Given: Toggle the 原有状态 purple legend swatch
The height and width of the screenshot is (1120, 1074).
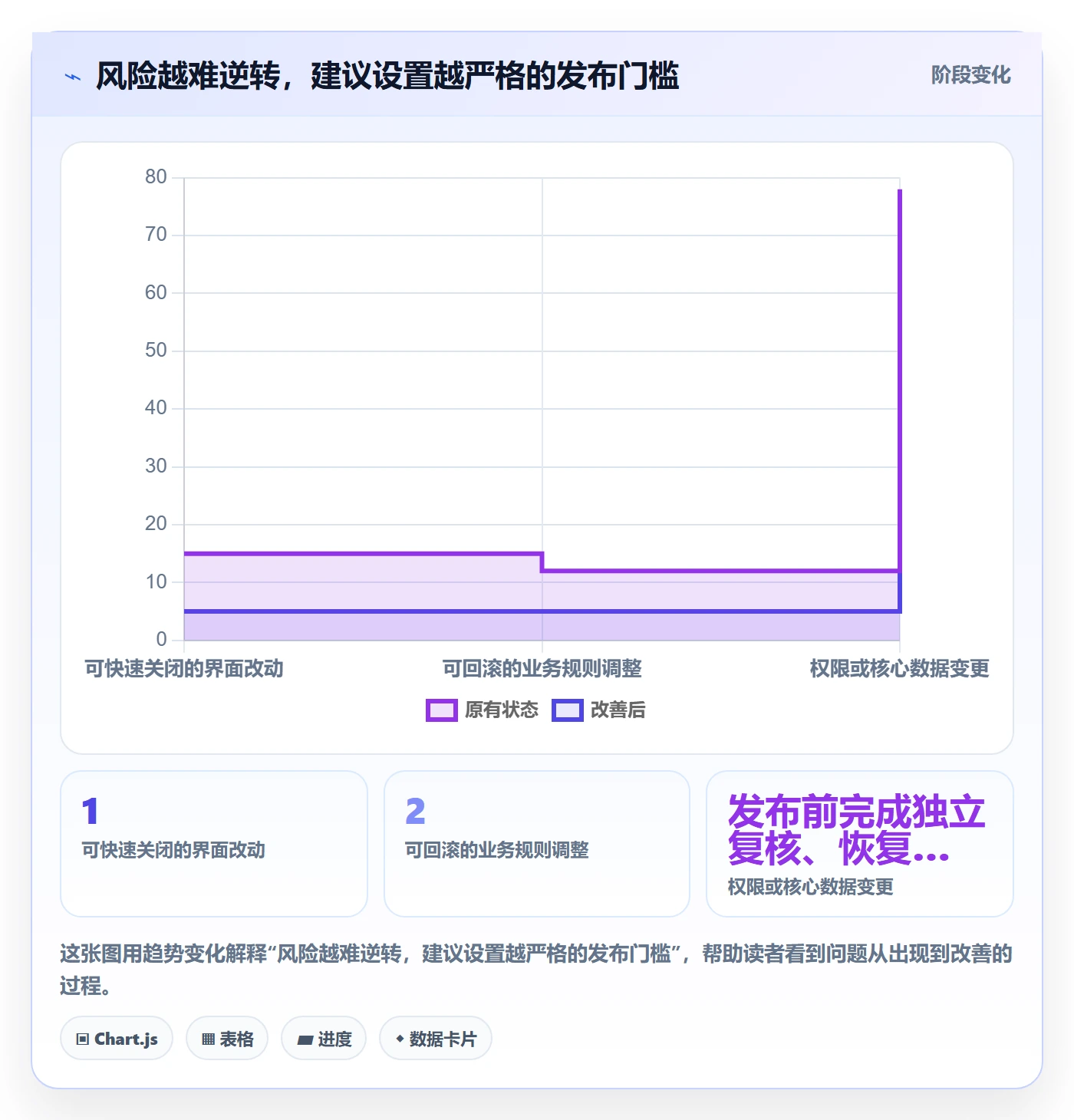Looking at the screenshot, I should [x=442, y=710].
